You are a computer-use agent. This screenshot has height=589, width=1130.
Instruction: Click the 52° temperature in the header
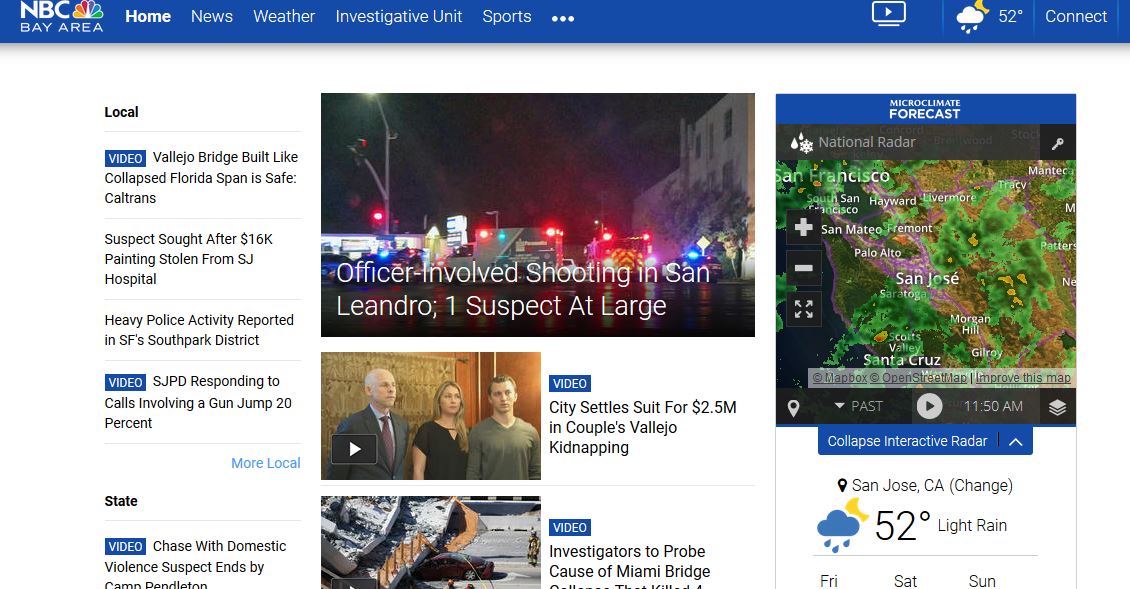pyautogui.click(x=1010, y=17)
